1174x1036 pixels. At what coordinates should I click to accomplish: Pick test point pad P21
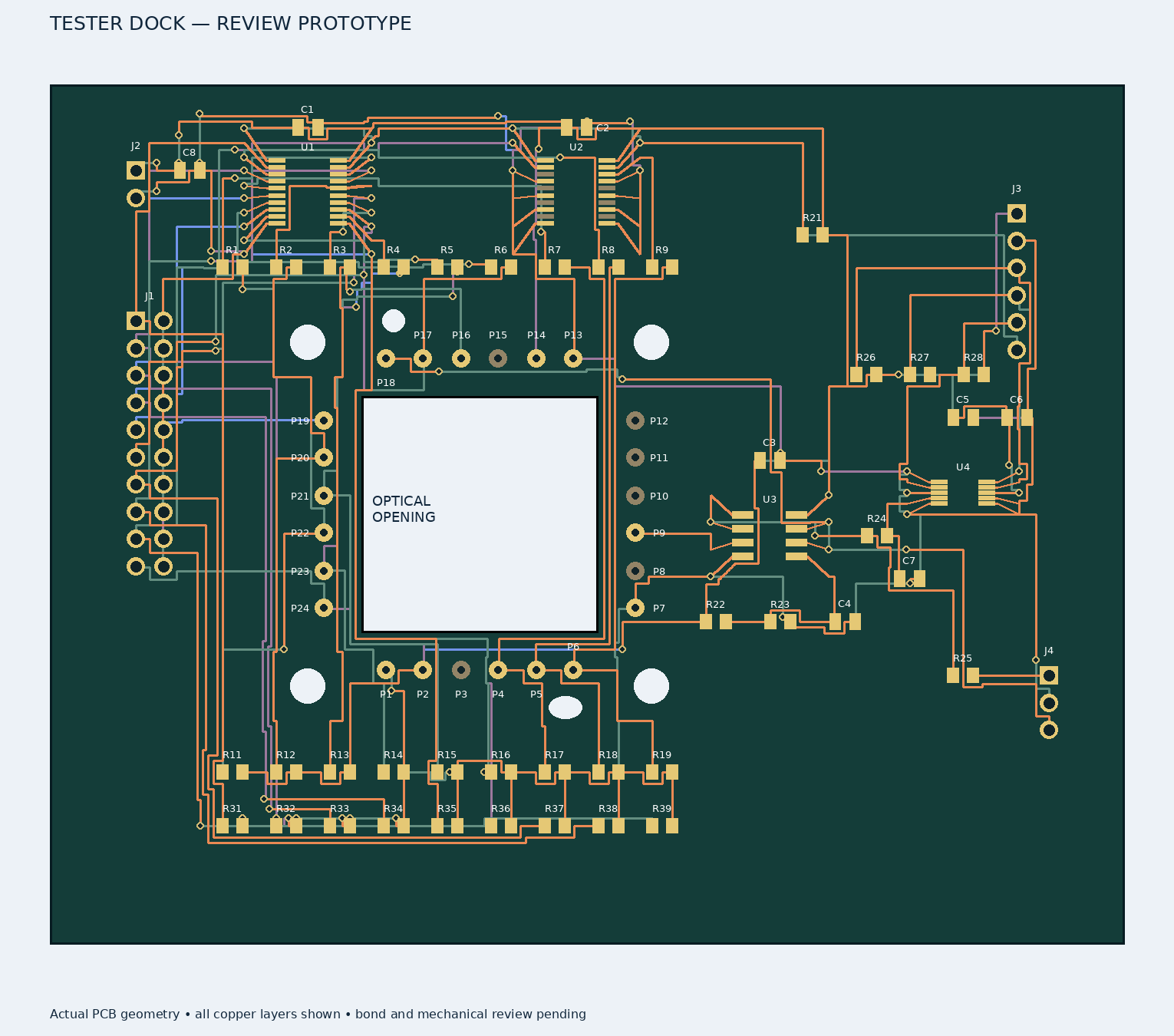[x=324, y=496]
